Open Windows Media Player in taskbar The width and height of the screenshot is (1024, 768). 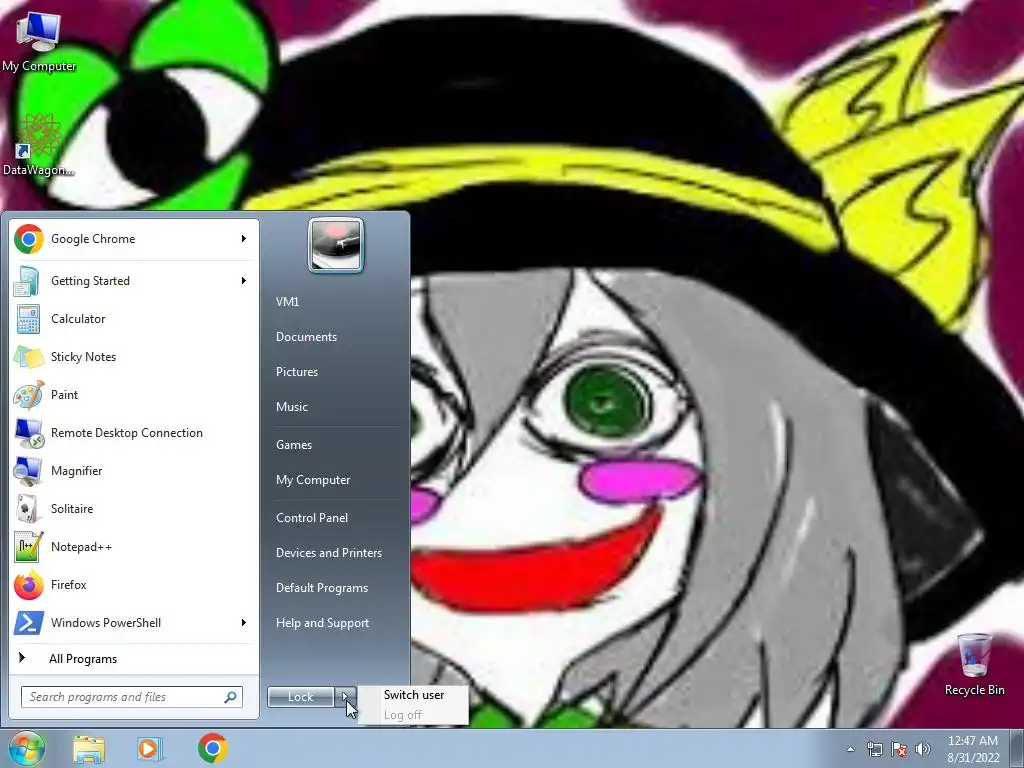coord(150,749)
